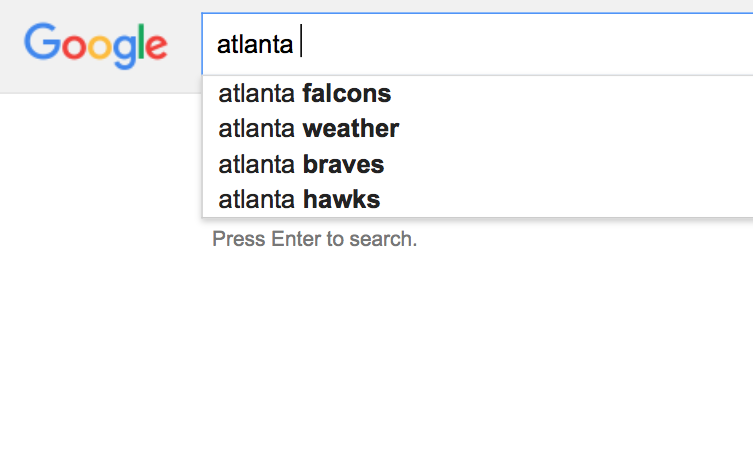Click the typed word 'atlanta' in search box
Screen dimensions: 753x460
255,45
